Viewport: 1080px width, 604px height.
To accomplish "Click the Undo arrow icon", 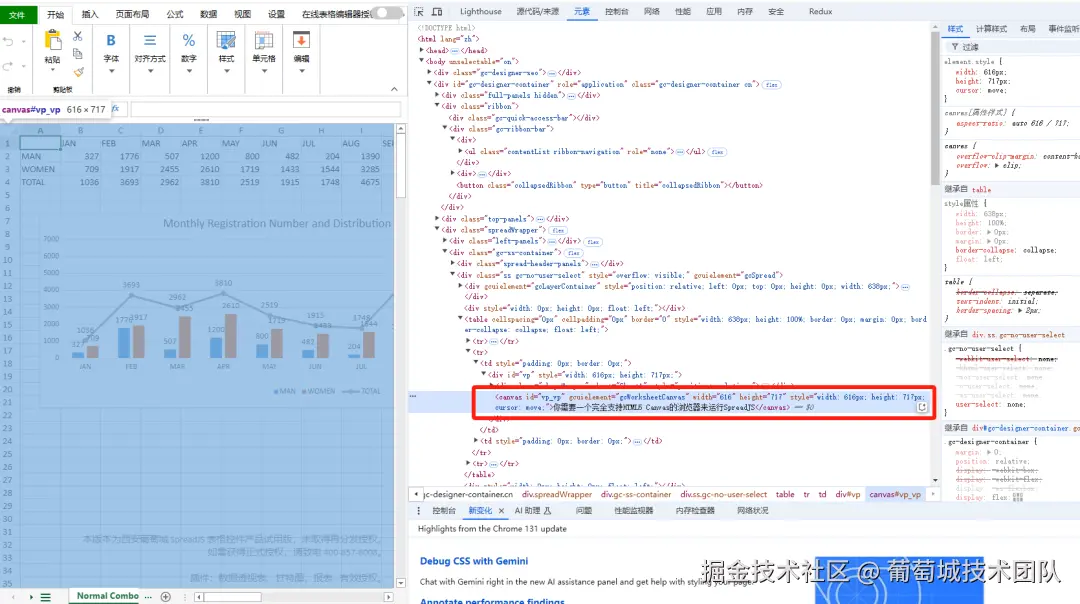I will click(x=8, y=42).
